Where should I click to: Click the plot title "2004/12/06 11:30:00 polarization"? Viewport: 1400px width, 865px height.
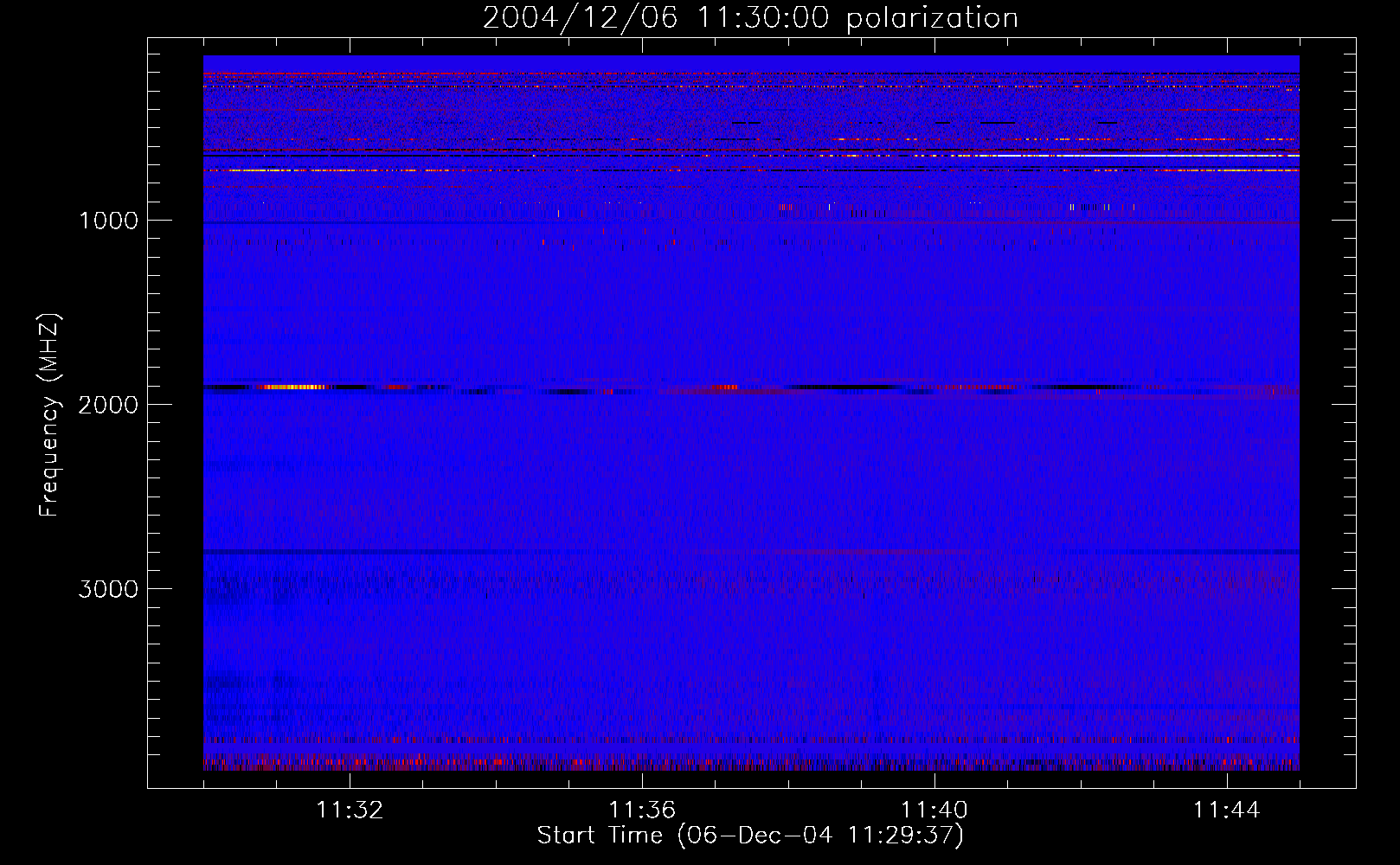(750, 18)
